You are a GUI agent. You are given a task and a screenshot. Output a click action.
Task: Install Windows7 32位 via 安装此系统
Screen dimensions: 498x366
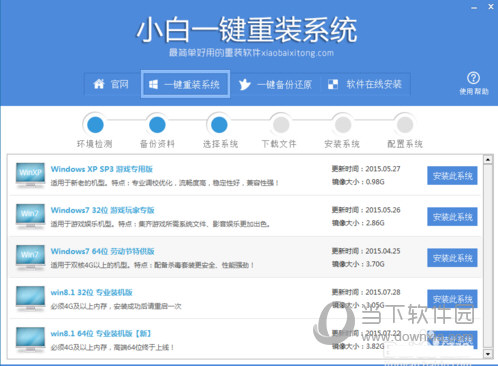point(452,217)
